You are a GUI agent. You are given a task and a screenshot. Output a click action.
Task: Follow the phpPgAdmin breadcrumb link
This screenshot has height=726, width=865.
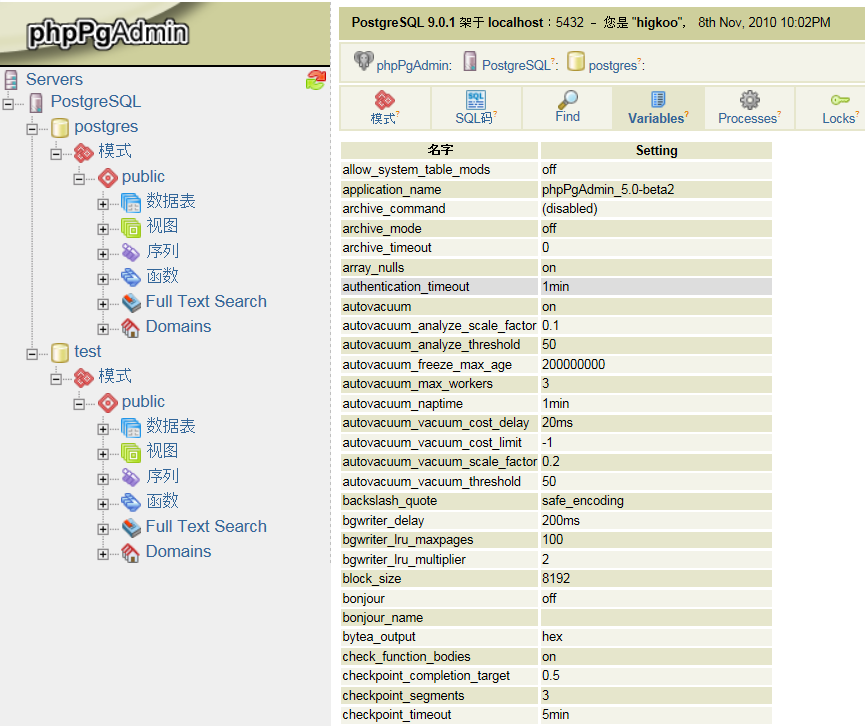[414, 66]
